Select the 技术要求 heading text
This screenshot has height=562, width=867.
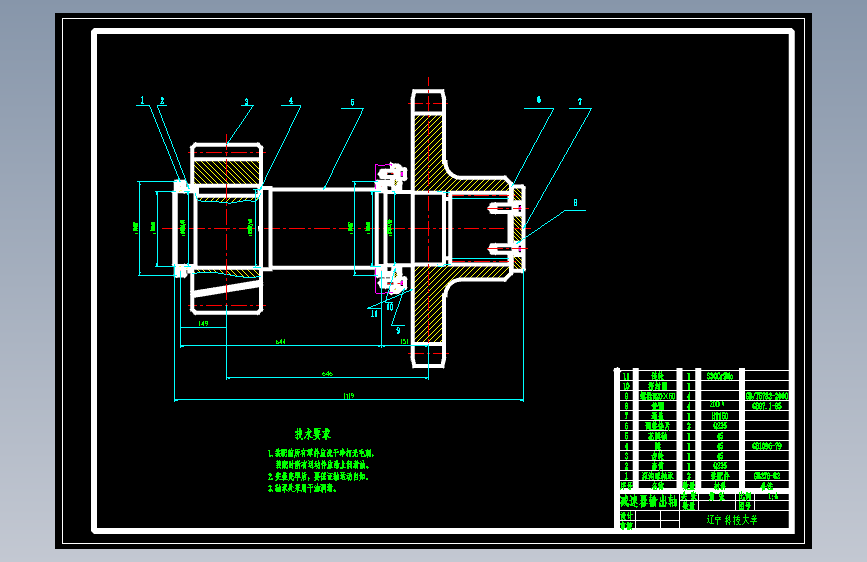click(313, 434)
